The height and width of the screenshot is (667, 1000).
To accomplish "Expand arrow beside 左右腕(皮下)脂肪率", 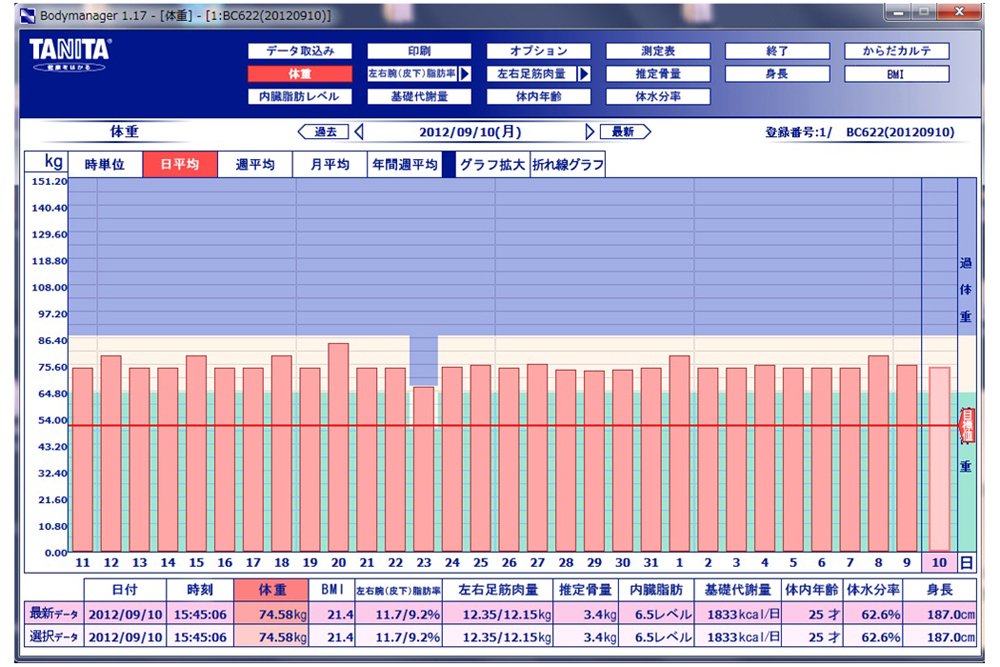I will pyautogui.click(x=465, y=74).
